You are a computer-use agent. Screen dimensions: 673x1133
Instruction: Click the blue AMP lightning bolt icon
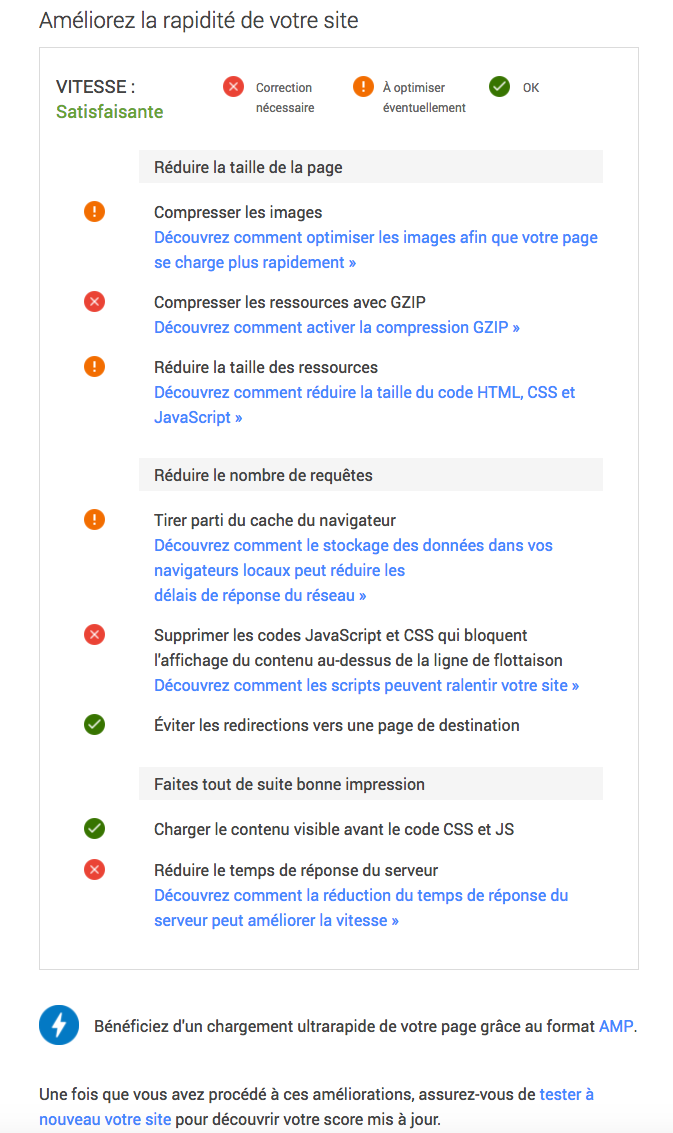59,1026
